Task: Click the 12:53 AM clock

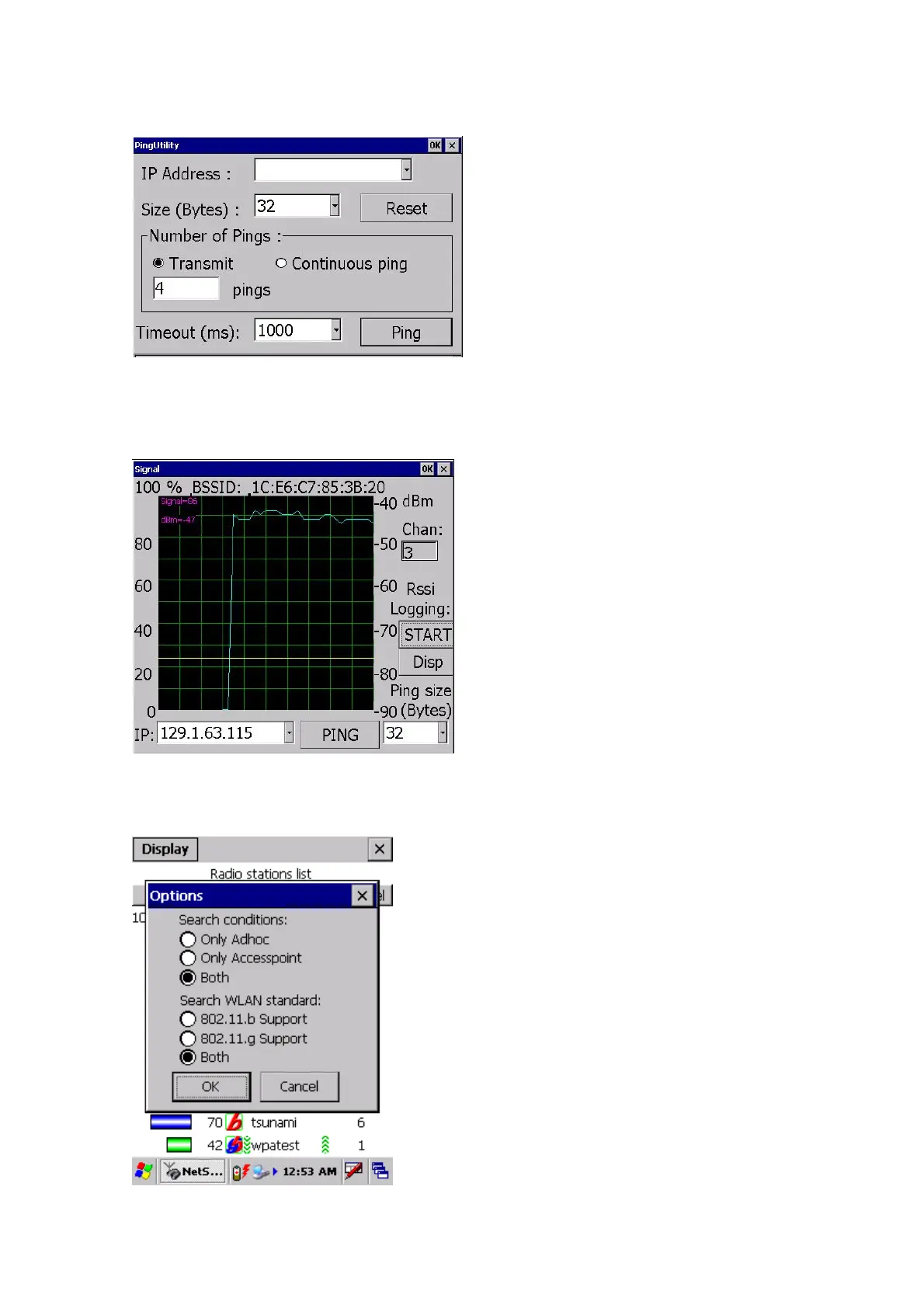Action: tap(309, 1171)
